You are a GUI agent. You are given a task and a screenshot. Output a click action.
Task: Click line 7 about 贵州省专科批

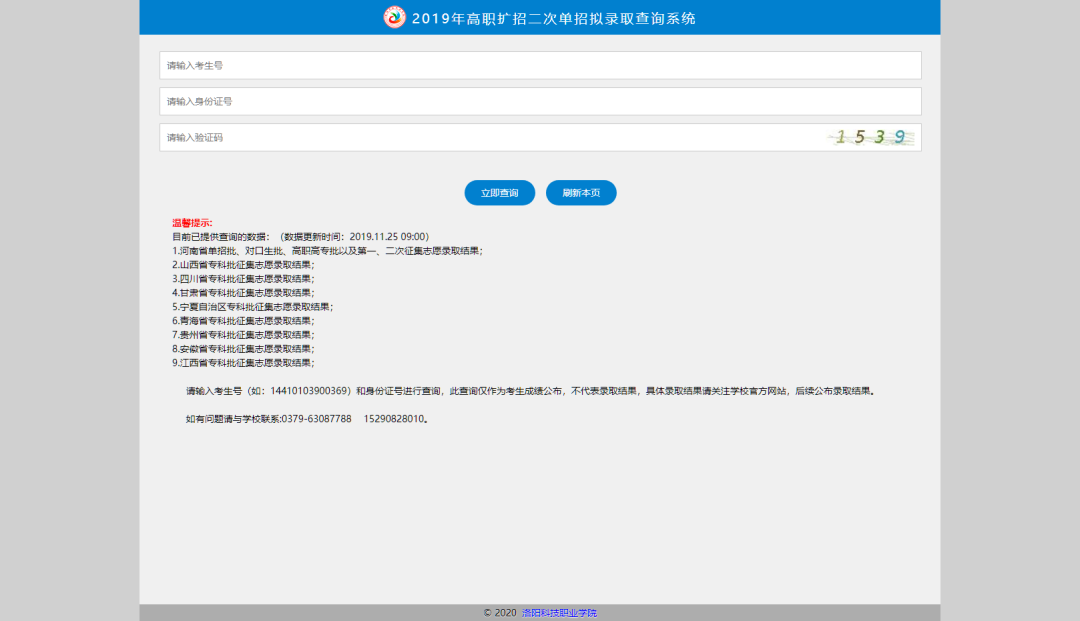pos(243,335)
